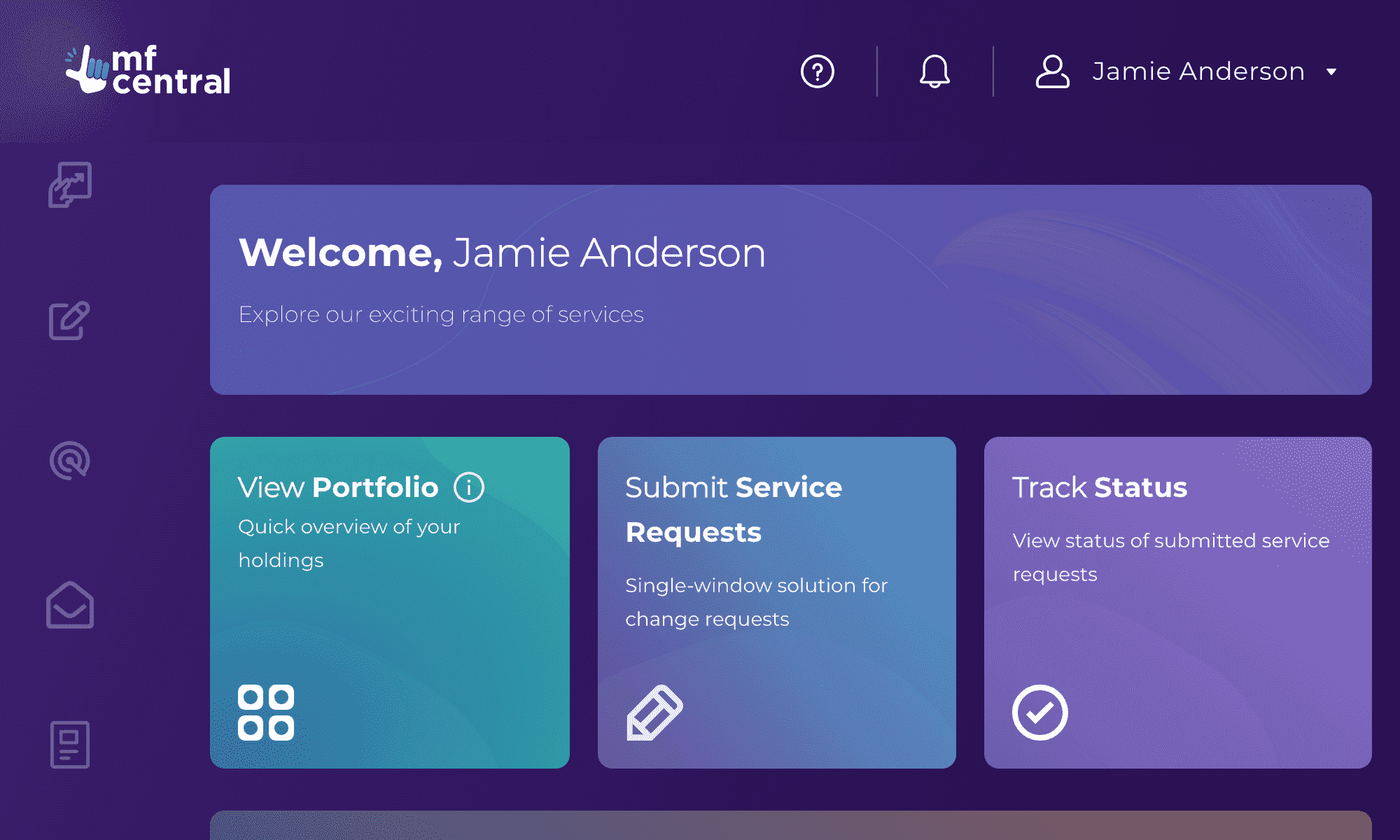This screenshot has height=840, width=1400.
Task: Open the sidebar target radar icon
Action: (70, 461)
